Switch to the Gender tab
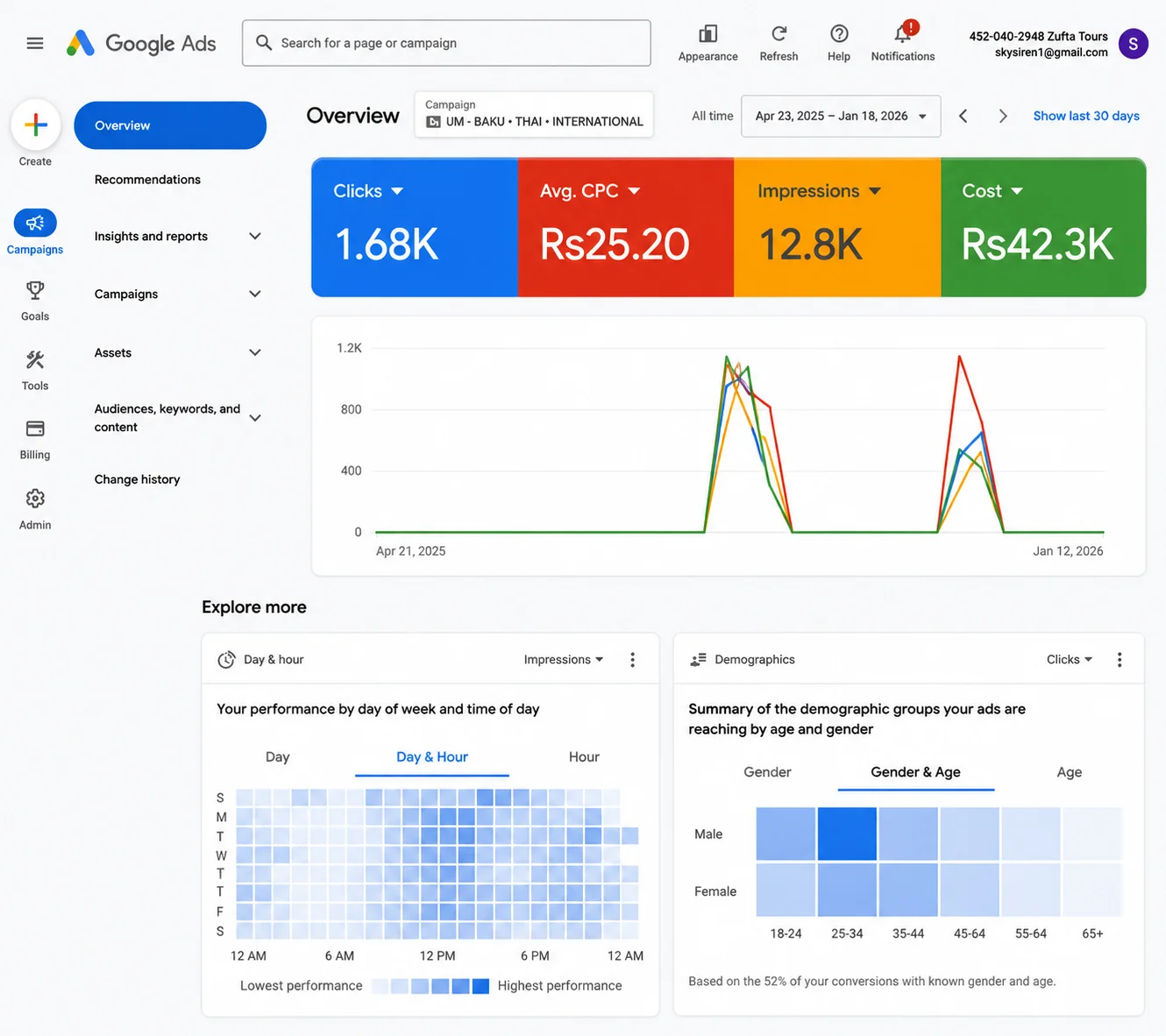Screen dimensions: 1166x1036 767,772
